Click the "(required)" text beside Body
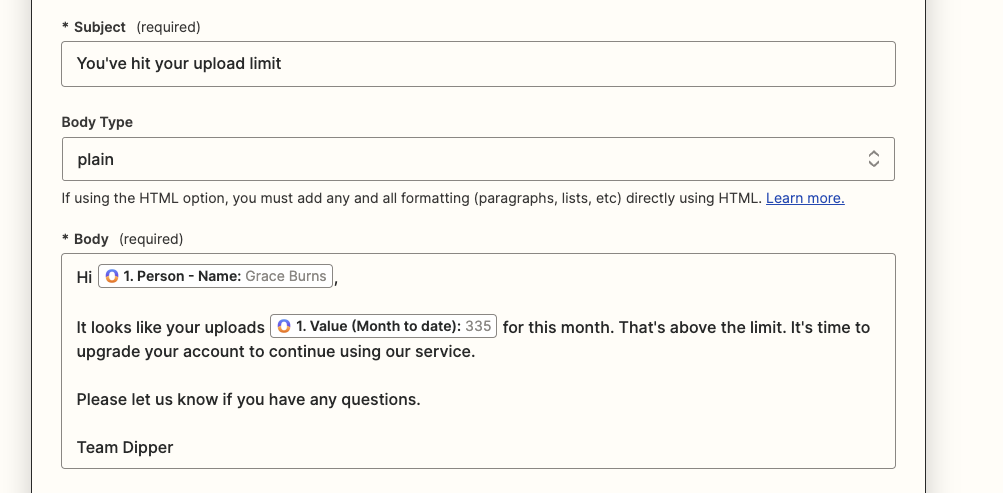Viewport: 1003px width, 493px height. pyautogui.click(x=151, y=239)
